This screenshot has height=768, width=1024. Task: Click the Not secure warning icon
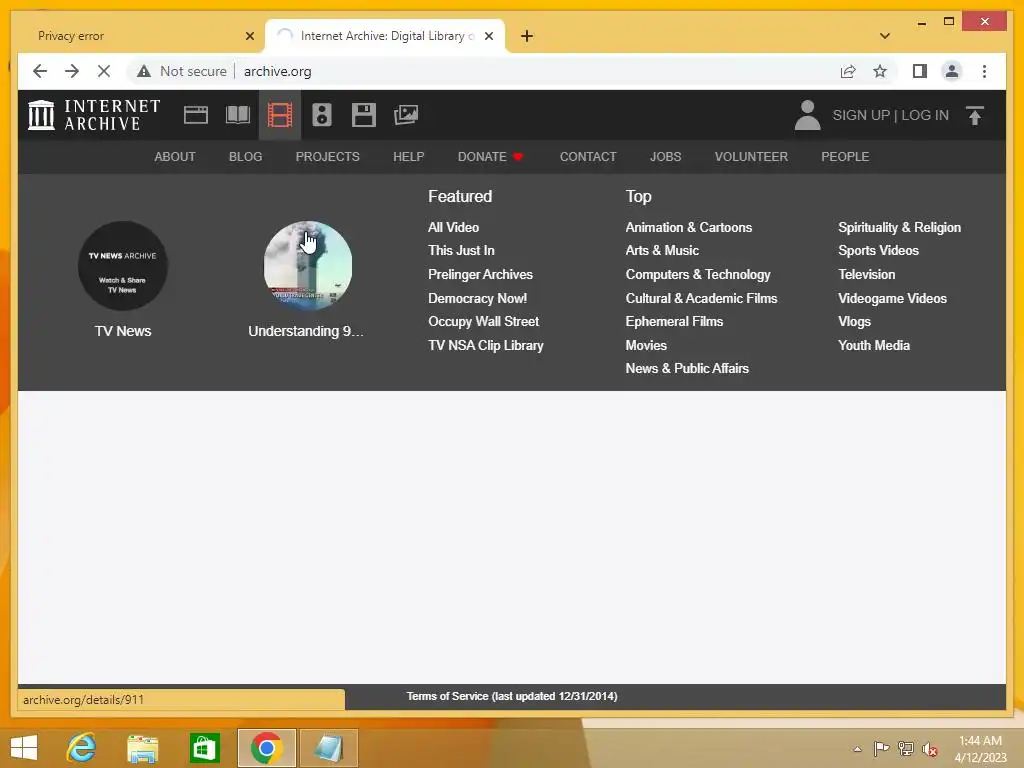(x=144, y=71)
